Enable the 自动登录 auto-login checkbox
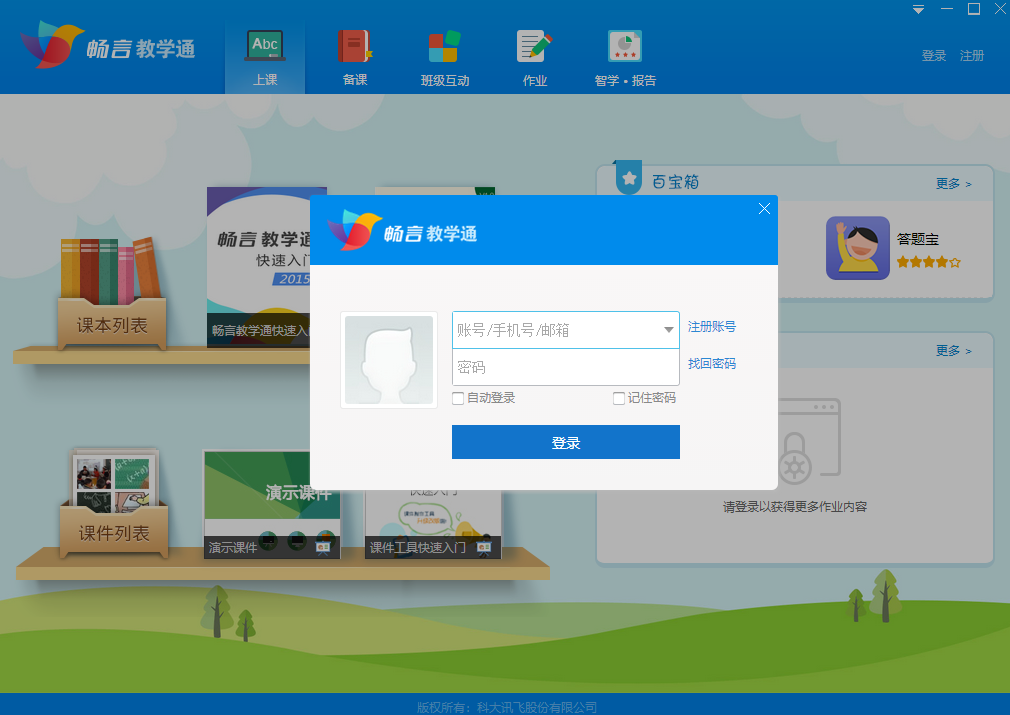The image size is (1010, 715). (x=457, y=398)
